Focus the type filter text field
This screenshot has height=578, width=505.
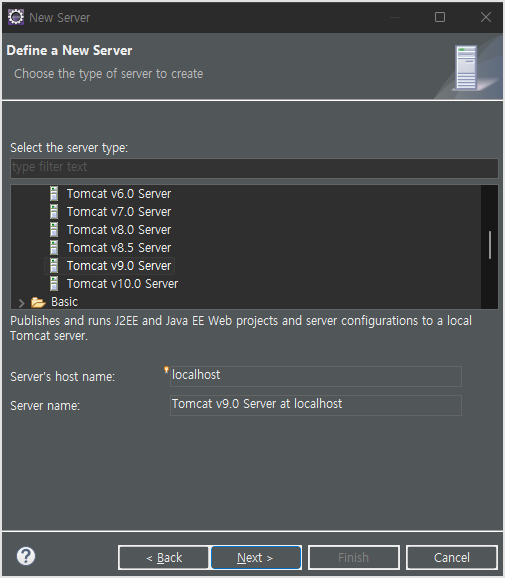pos(254,168)
